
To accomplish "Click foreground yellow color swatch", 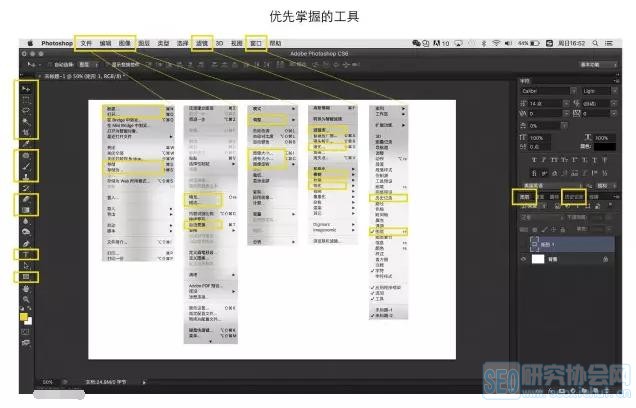I will [x=24, y=317].
